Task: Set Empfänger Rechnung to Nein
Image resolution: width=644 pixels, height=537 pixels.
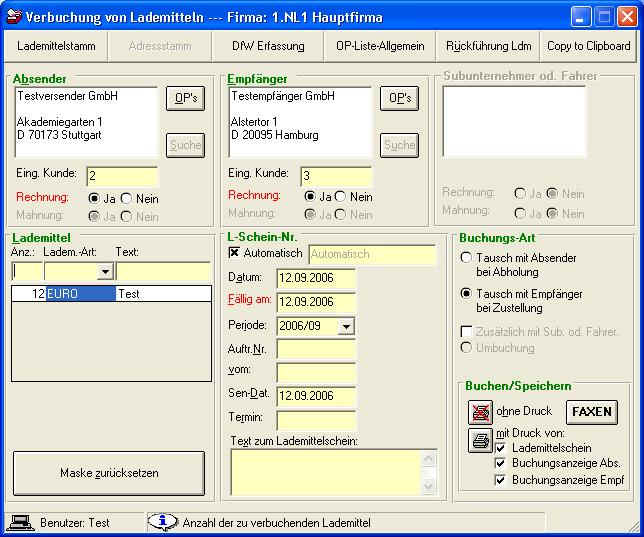Action: click(340, 197)
